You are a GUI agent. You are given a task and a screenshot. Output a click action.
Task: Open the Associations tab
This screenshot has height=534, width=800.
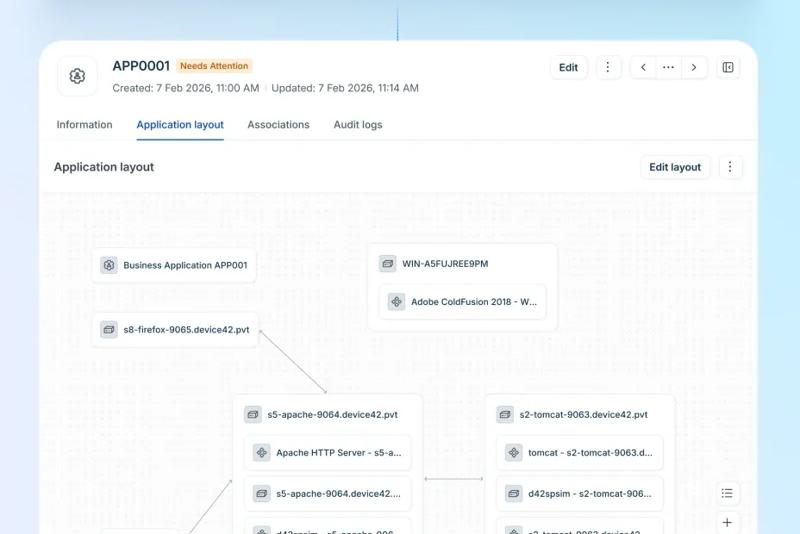point(279,124)
